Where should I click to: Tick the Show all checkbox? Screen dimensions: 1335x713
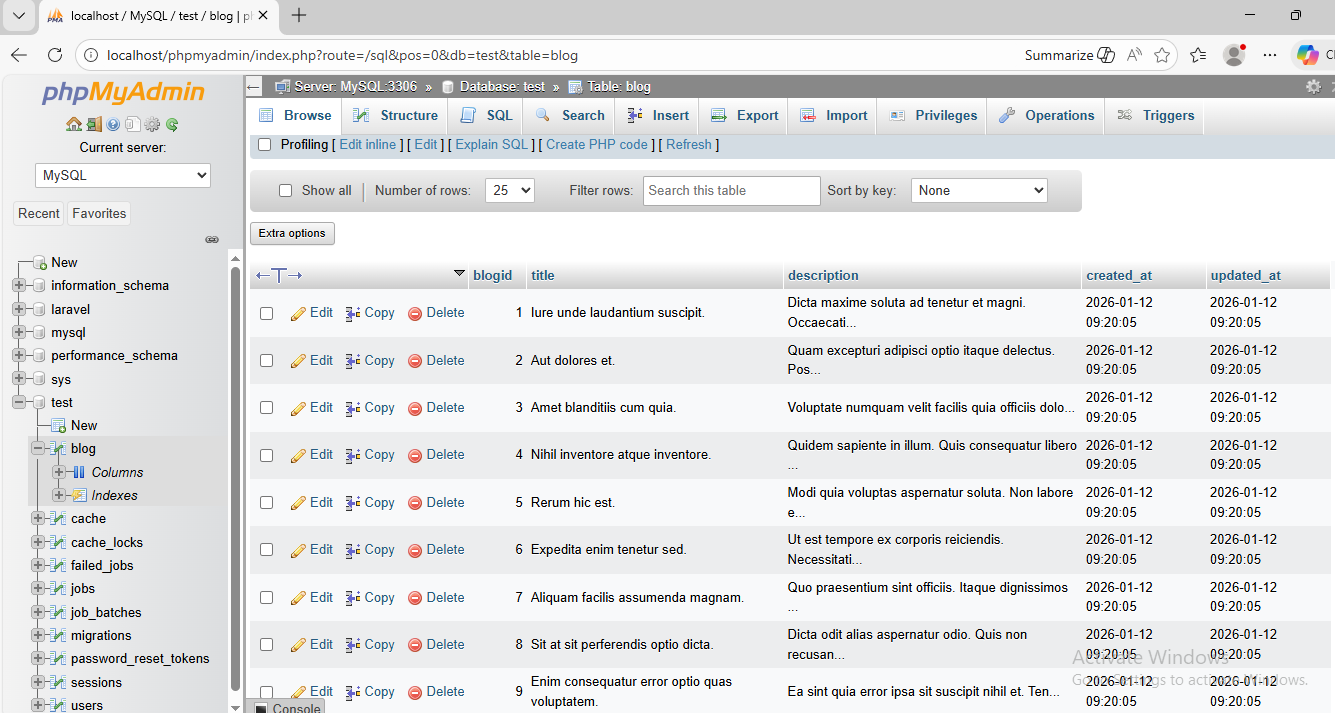point(285,191)
